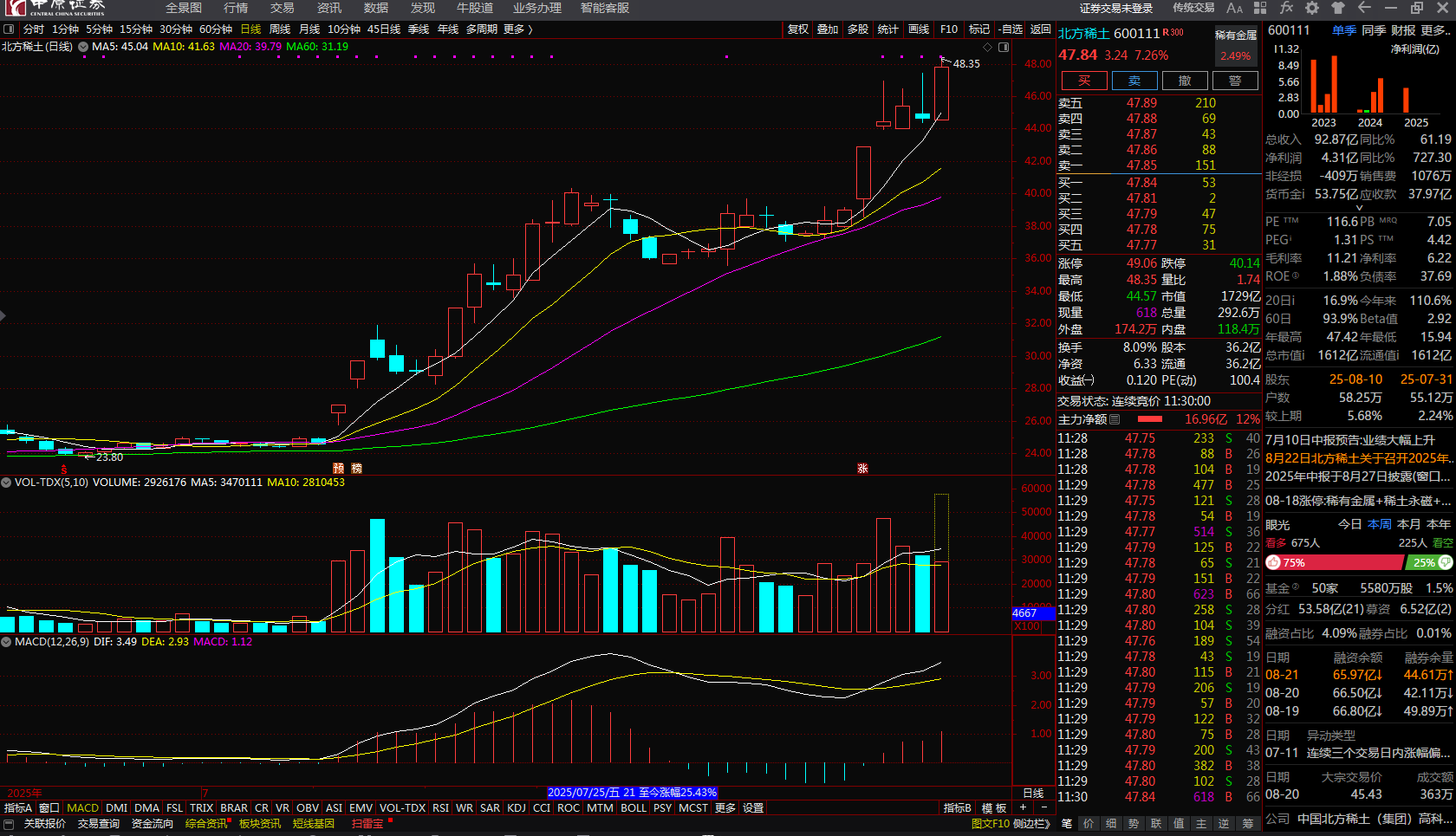Image resolution: width=1456 pixels, height=836 pixels.
Task: Click the dropdown circle beside MACD(12,26,9)
Action: (6, 642)
